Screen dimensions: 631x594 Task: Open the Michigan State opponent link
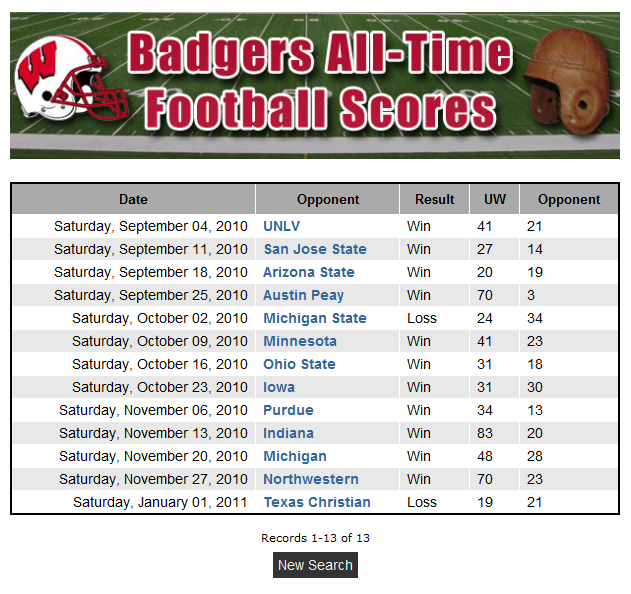(315, 318)
